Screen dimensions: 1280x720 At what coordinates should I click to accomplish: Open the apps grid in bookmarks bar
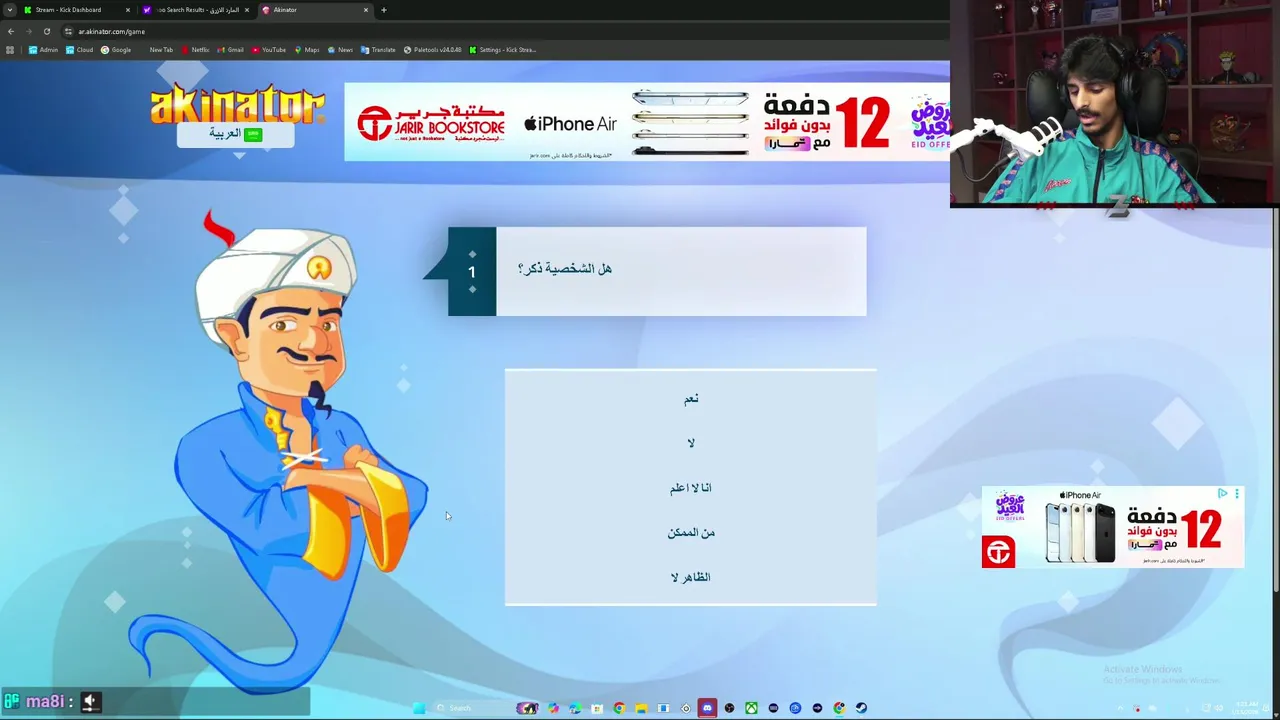(10, 50)
